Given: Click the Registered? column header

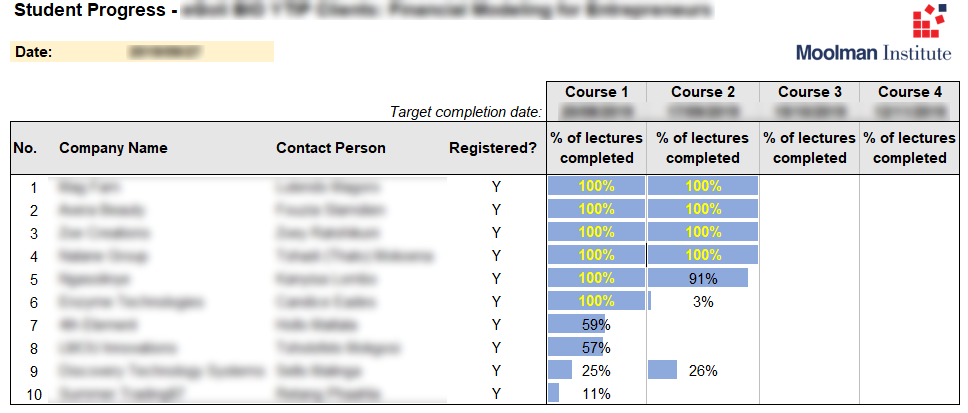Looking at the screenshot, I should point(493,148).
